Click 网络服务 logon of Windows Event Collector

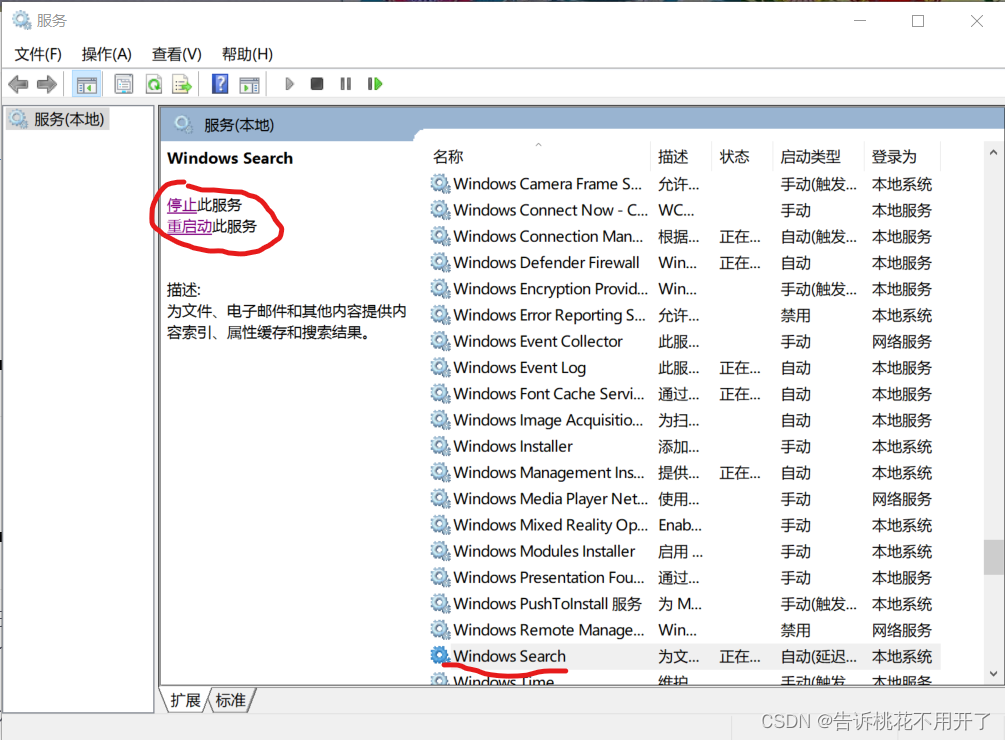pyautogui.click(x=902, y=342)
